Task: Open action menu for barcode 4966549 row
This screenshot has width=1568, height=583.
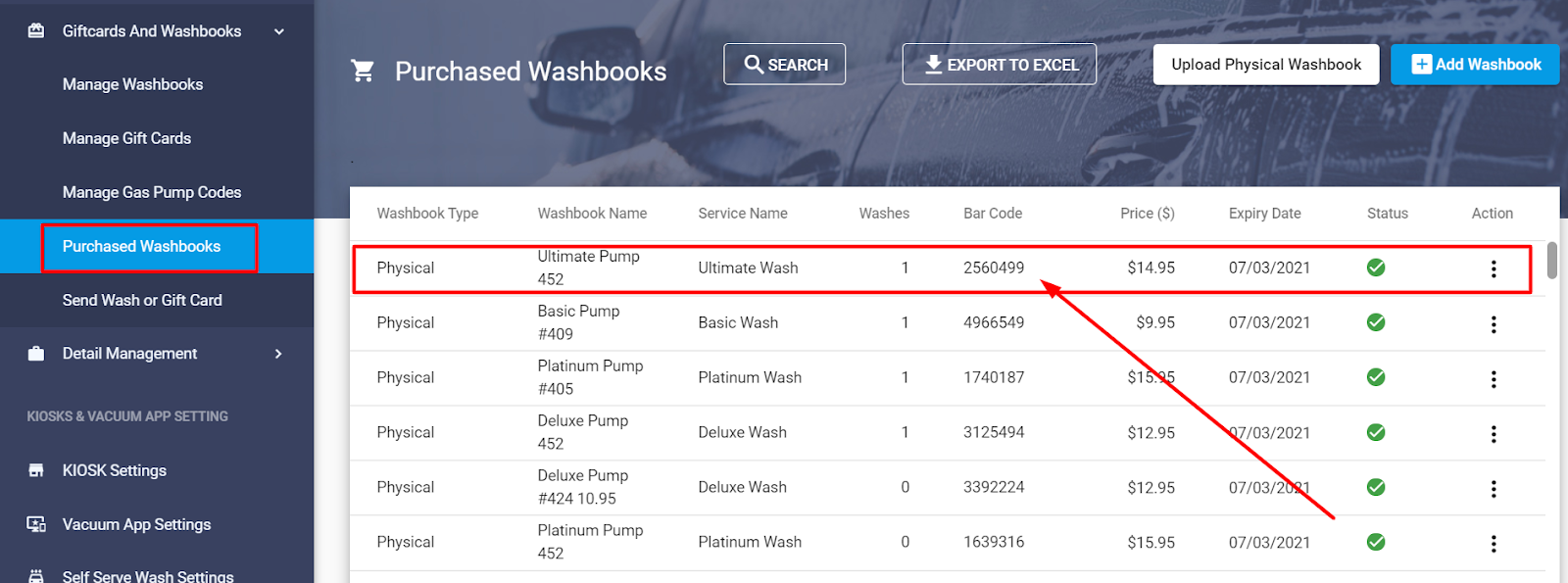Action: pyautogui.click(x=1494, y=323)
